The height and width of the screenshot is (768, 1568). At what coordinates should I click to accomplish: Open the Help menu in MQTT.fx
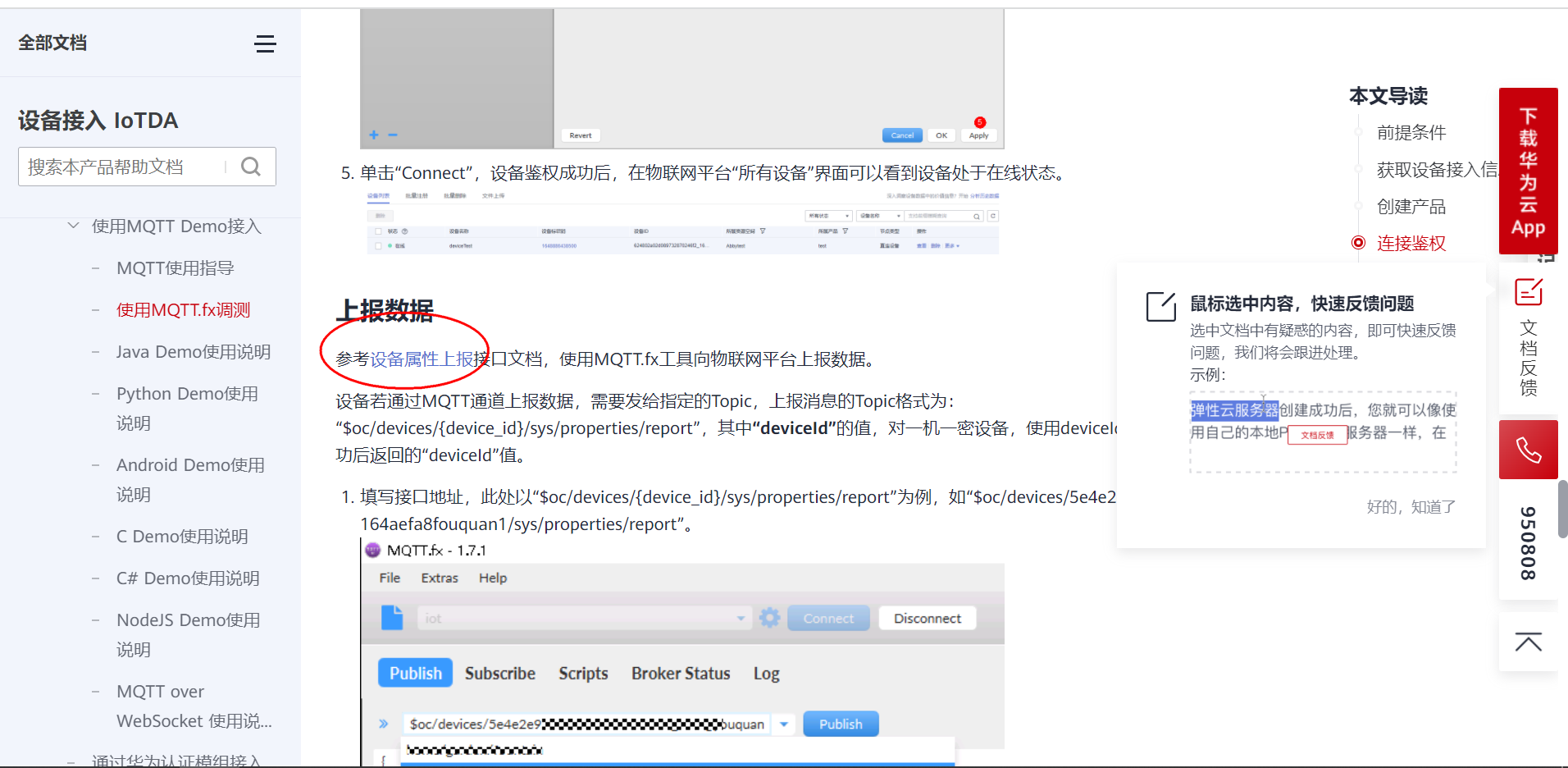tap(493, 578)
